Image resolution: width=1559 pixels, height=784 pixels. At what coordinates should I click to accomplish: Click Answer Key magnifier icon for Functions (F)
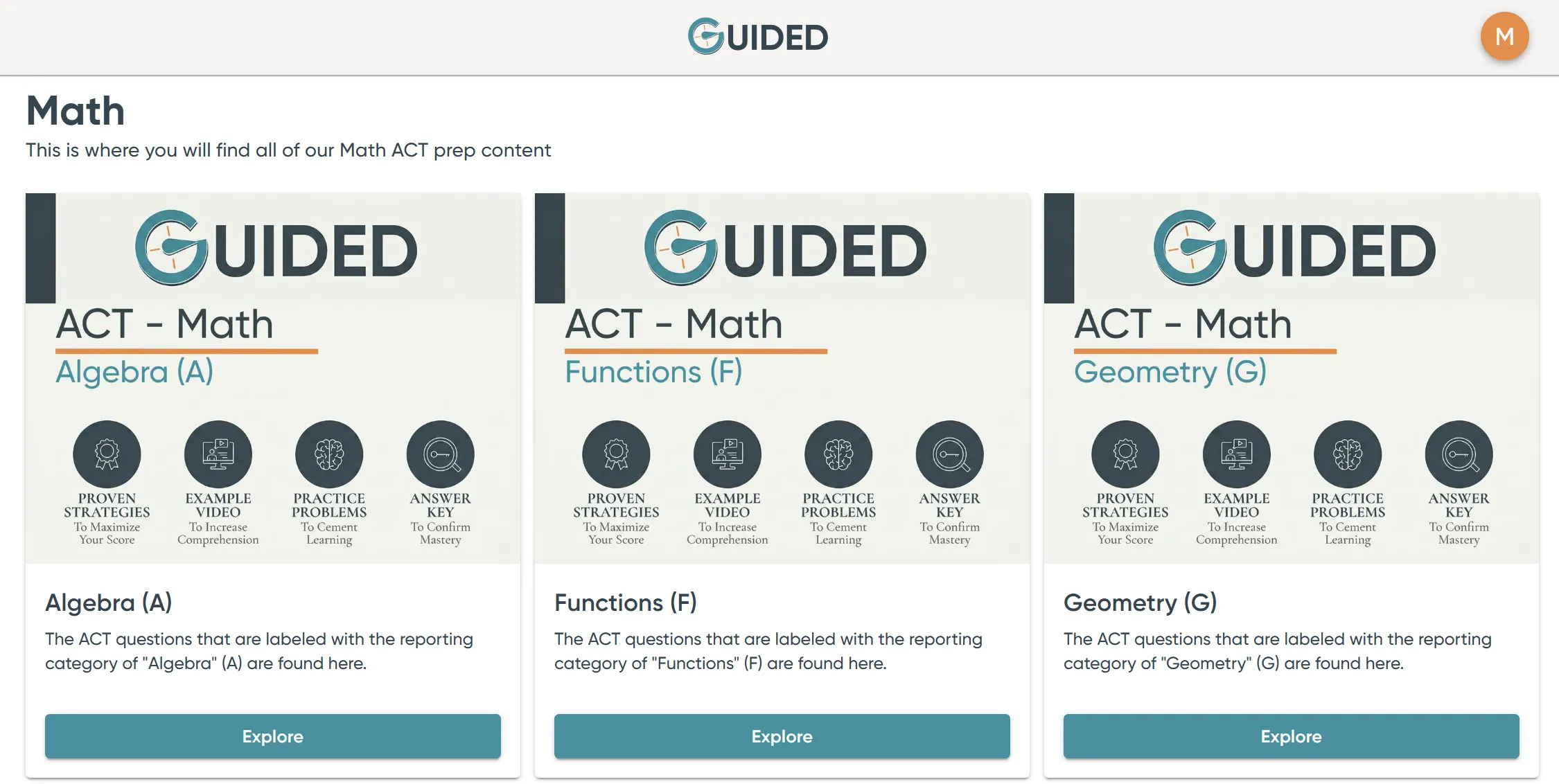click(x=950, y=454)
